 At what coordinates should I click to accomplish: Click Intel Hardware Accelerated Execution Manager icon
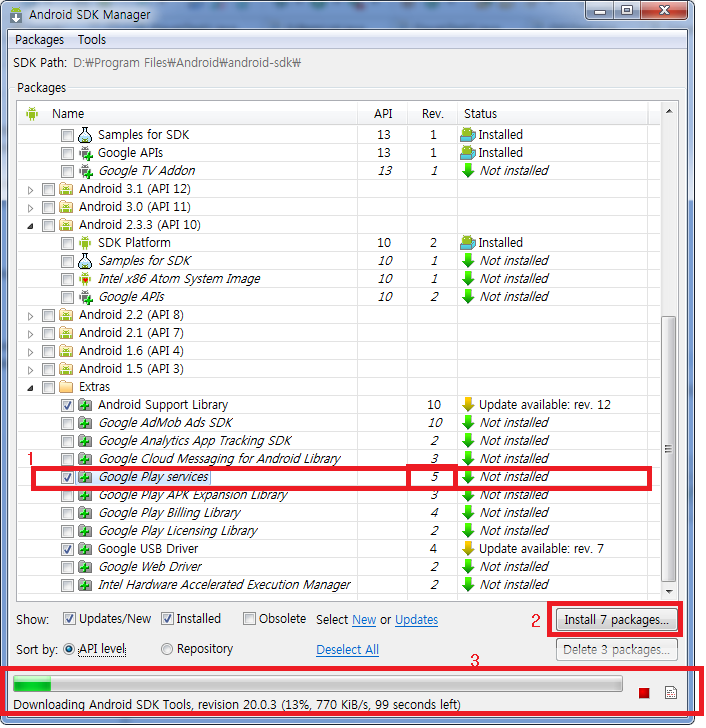[84, 585]
